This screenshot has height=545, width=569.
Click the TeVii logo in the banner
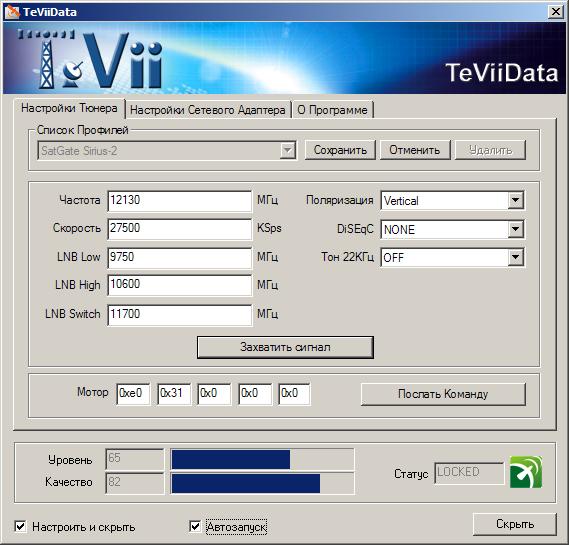click(x=91, y=60)
